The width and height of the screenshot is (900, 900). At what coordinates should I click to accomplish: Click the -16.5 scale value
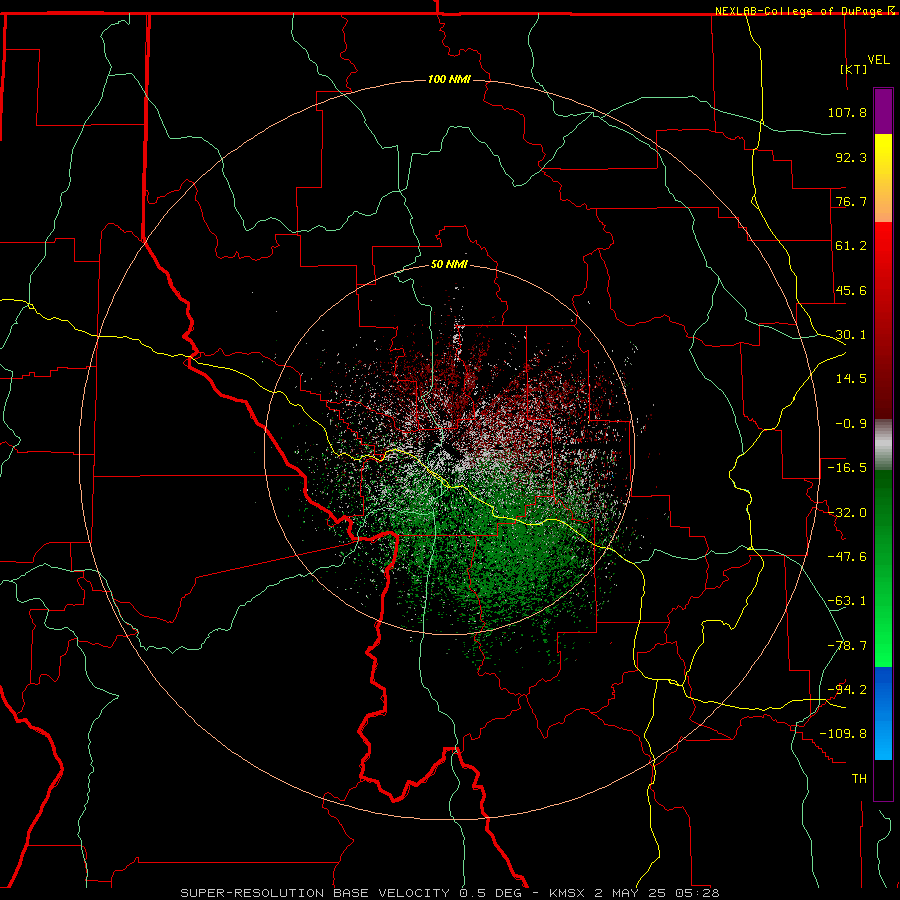coord(847,468)
